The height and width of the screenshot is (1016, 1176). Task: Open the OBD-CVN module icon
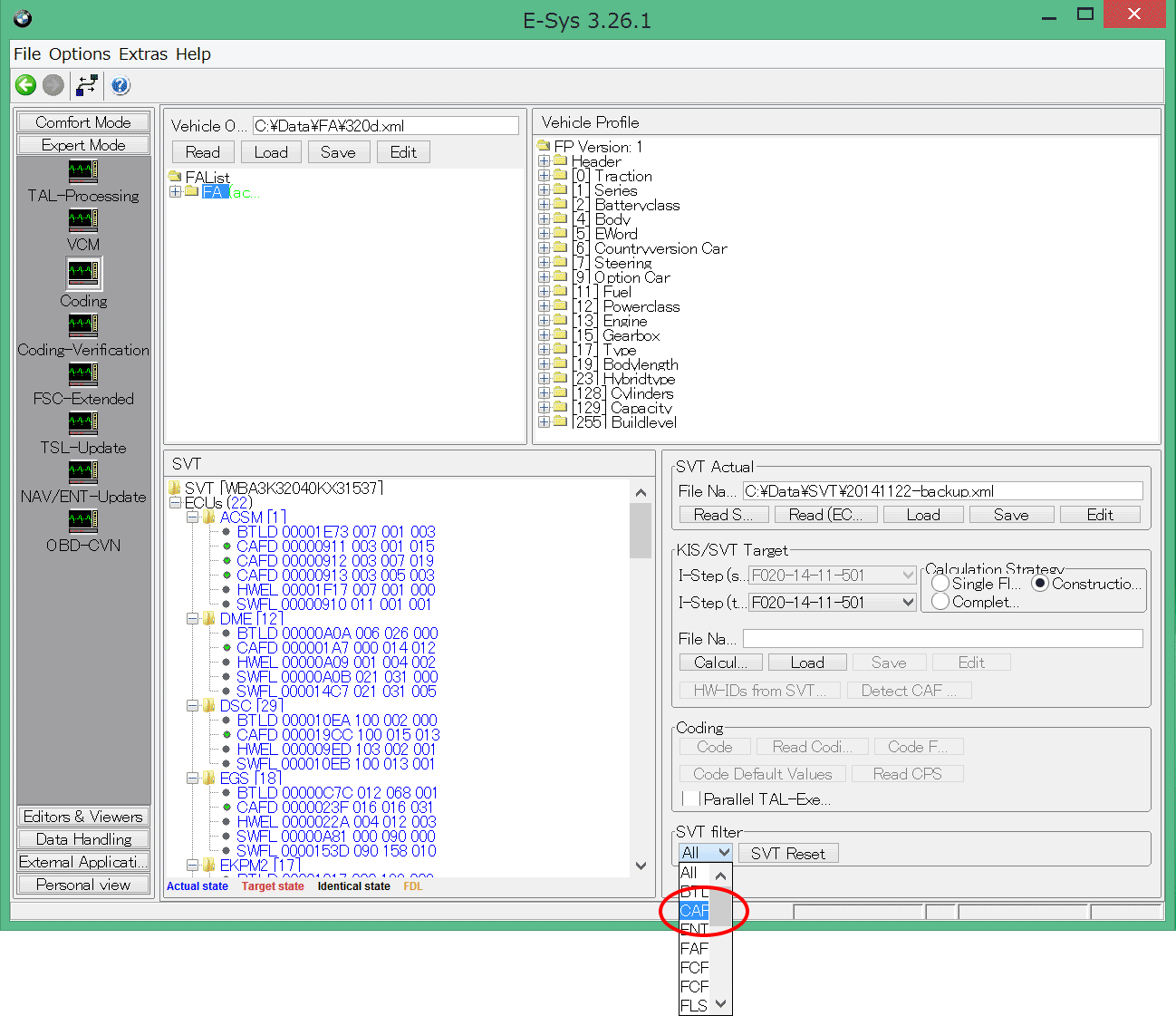click(x=83, y=520)
